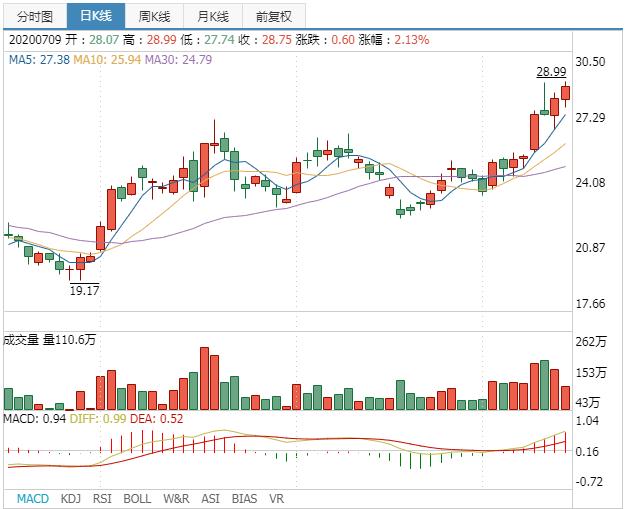Select the BIAS indicator
The height and width of the screenshot is (509, 627).
[244, 497]
